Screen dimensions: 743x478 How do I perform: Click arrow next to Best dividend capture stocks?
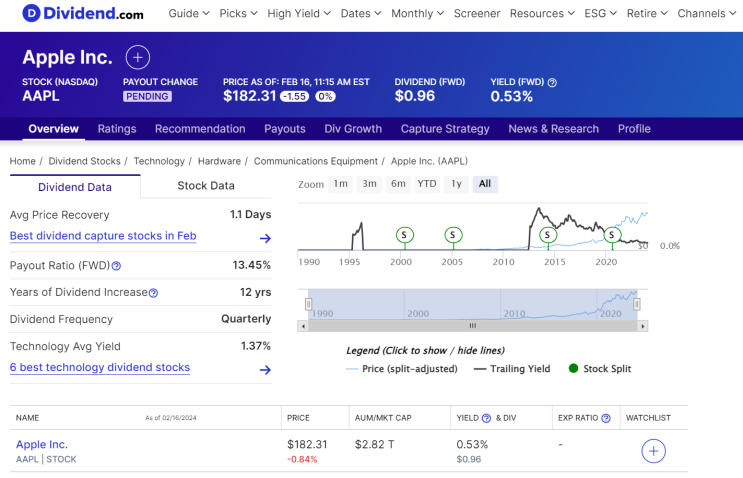pyautogui.click(x=265, y=238)
